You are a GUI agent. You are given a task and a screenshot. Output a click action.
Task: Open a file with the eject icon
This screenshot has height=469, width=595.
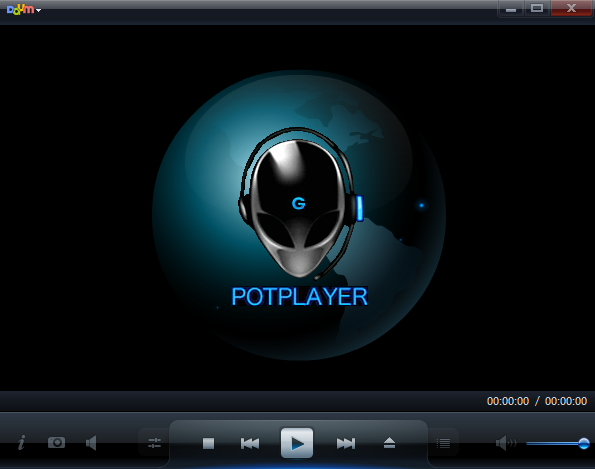[x=389, y=443]
